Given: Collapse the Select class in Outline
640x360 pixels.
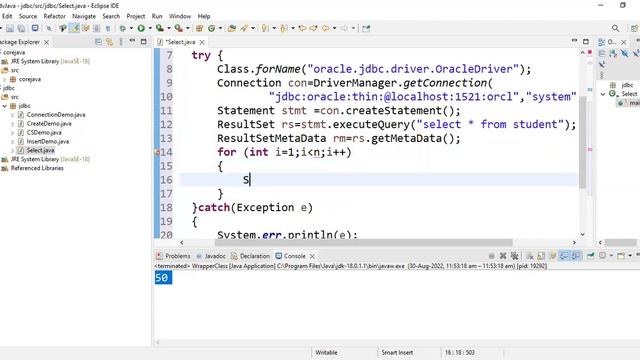Looking at the screenshot, I should click(x=603, y=94).
